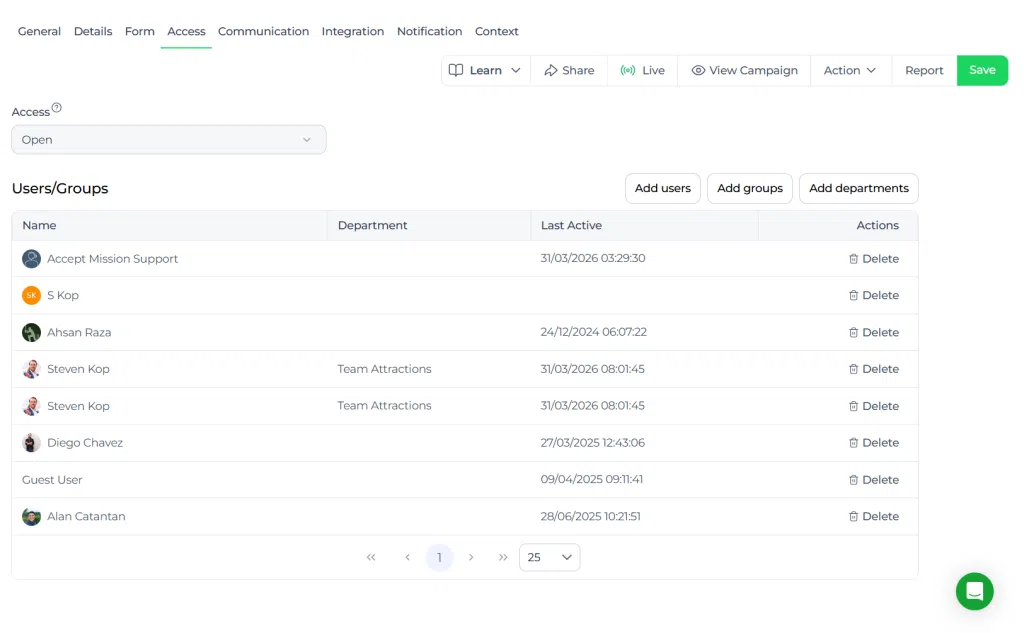This screenshot has height=633, width=1024.
Task: Go to the Context tab
Action: tap(496, 31)
